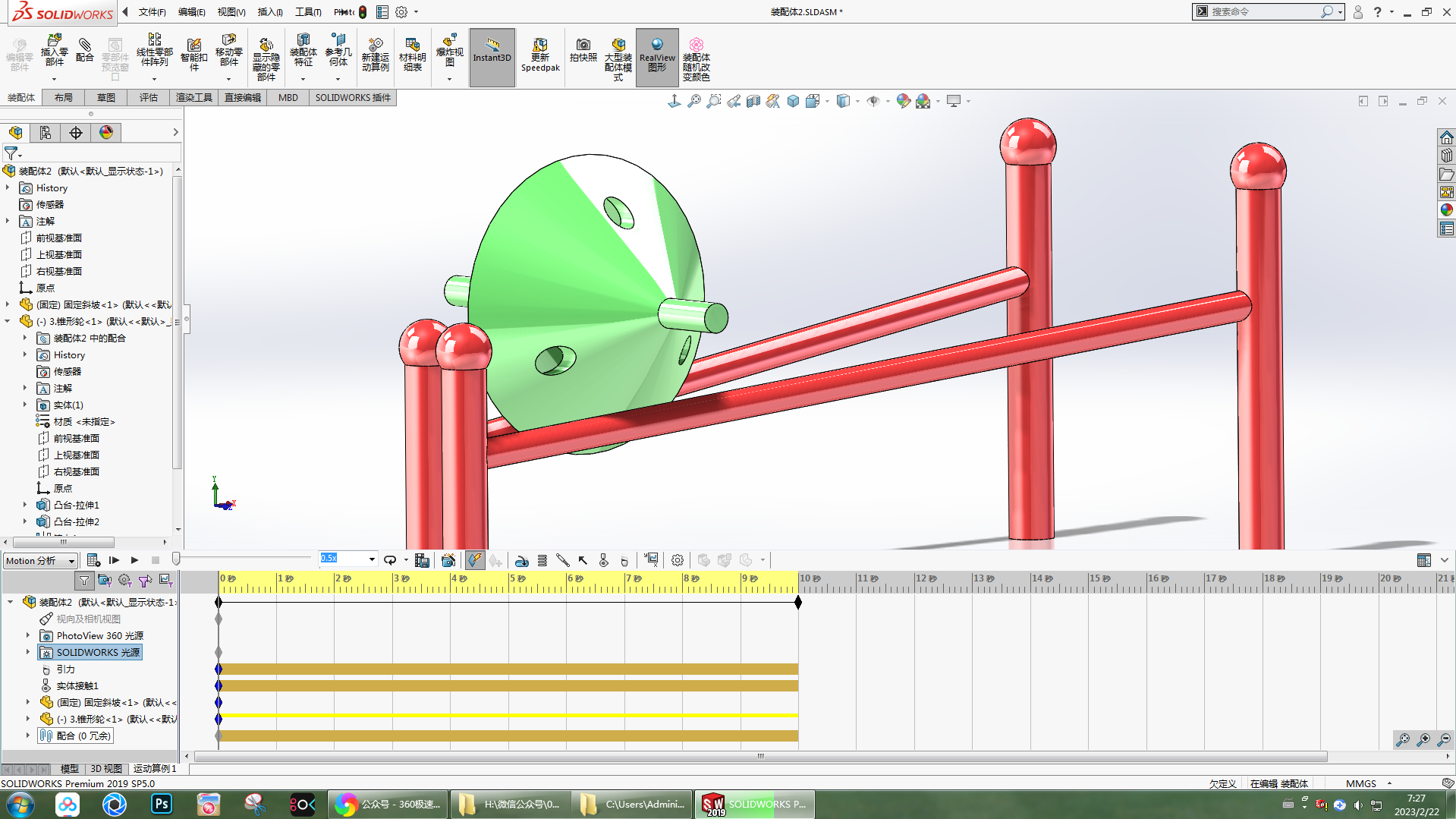This screenshot has width=1456, height=819.
Task: Open the Animation Wizard icon
Action: 448,560
